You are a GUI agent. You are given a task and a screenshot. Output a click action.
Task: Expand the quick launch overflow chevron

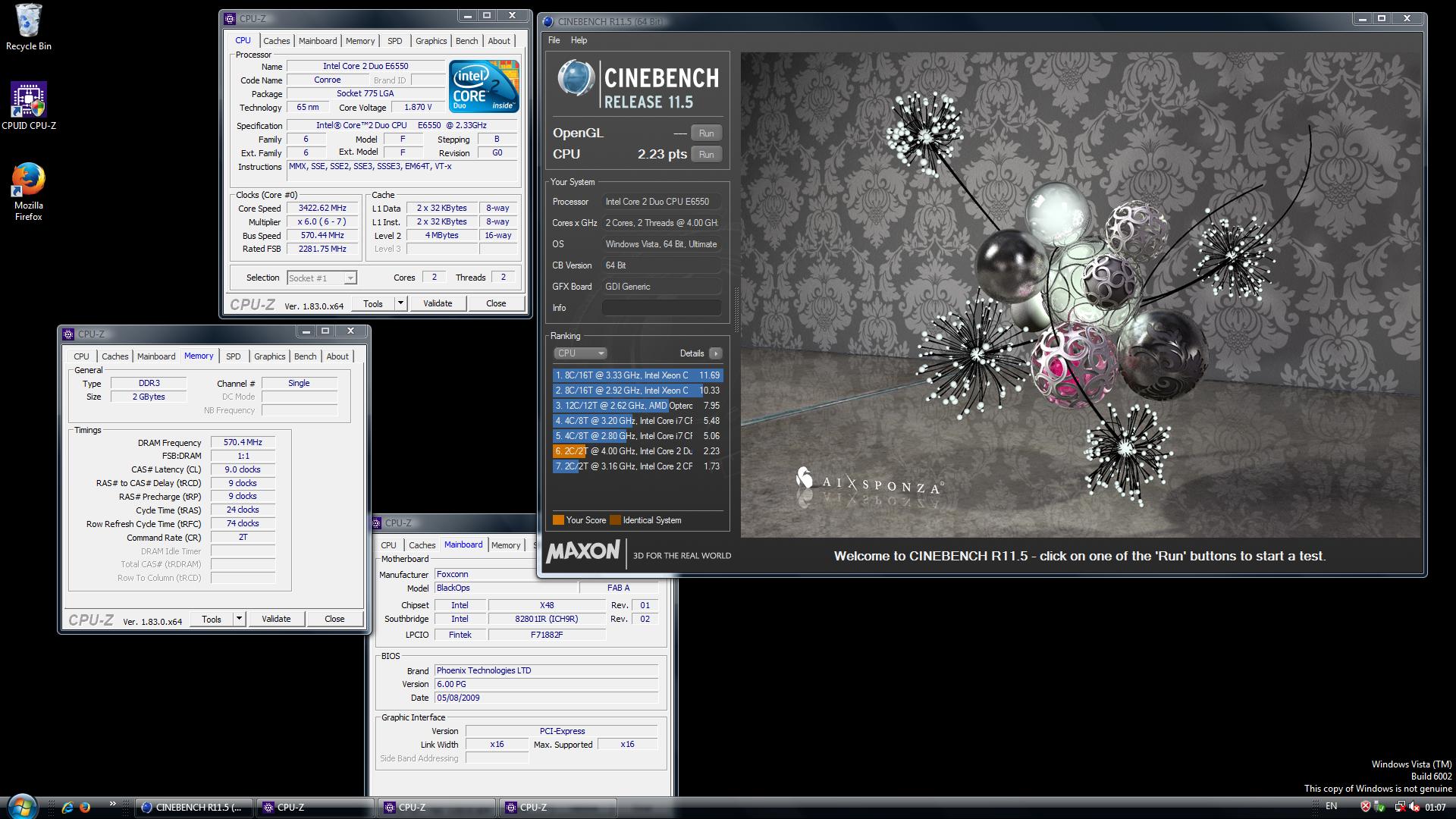click(113, 804)
